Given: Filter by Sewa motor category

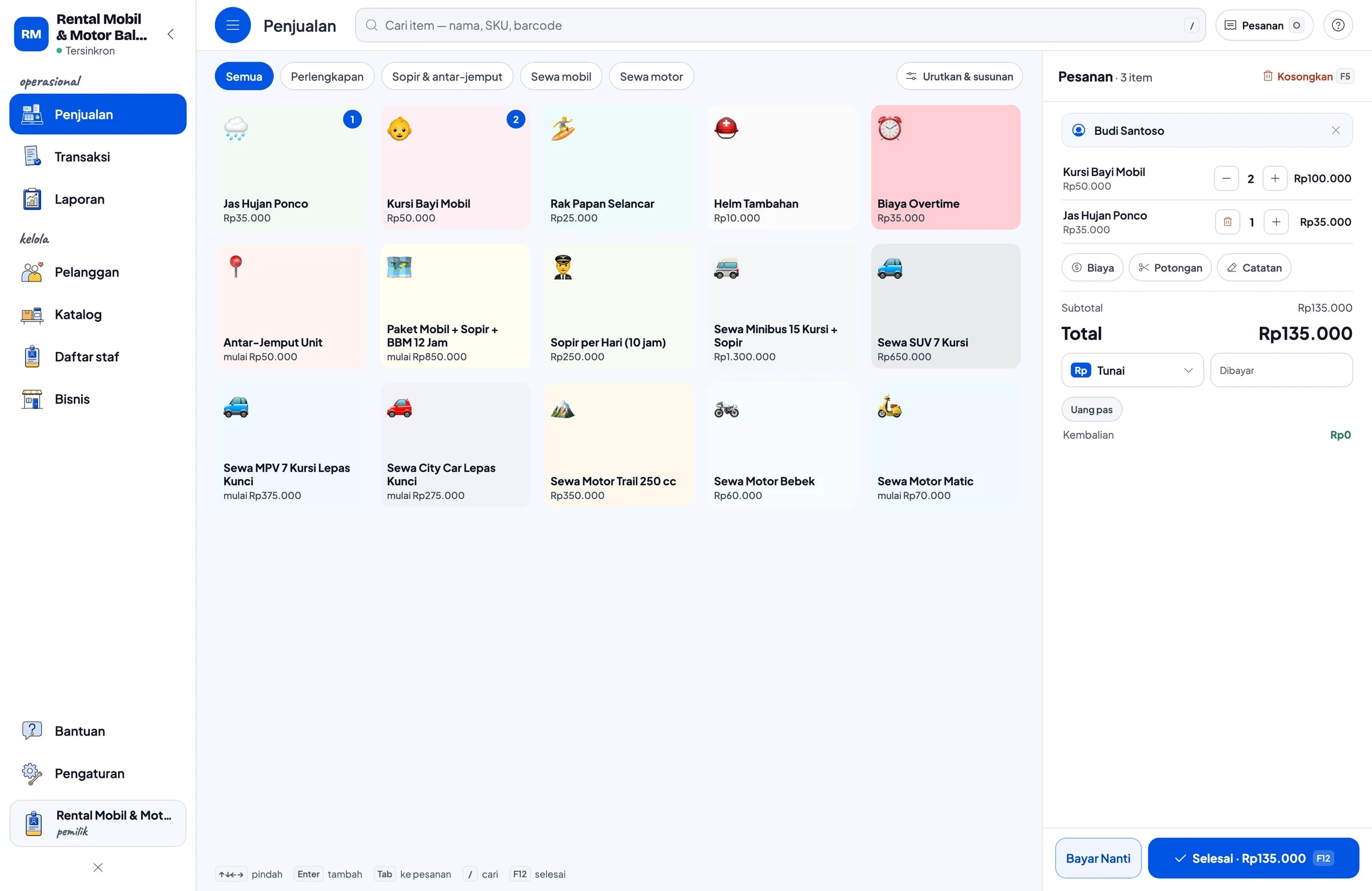Looking at the screenshot, I should click(x=651, y=77).
